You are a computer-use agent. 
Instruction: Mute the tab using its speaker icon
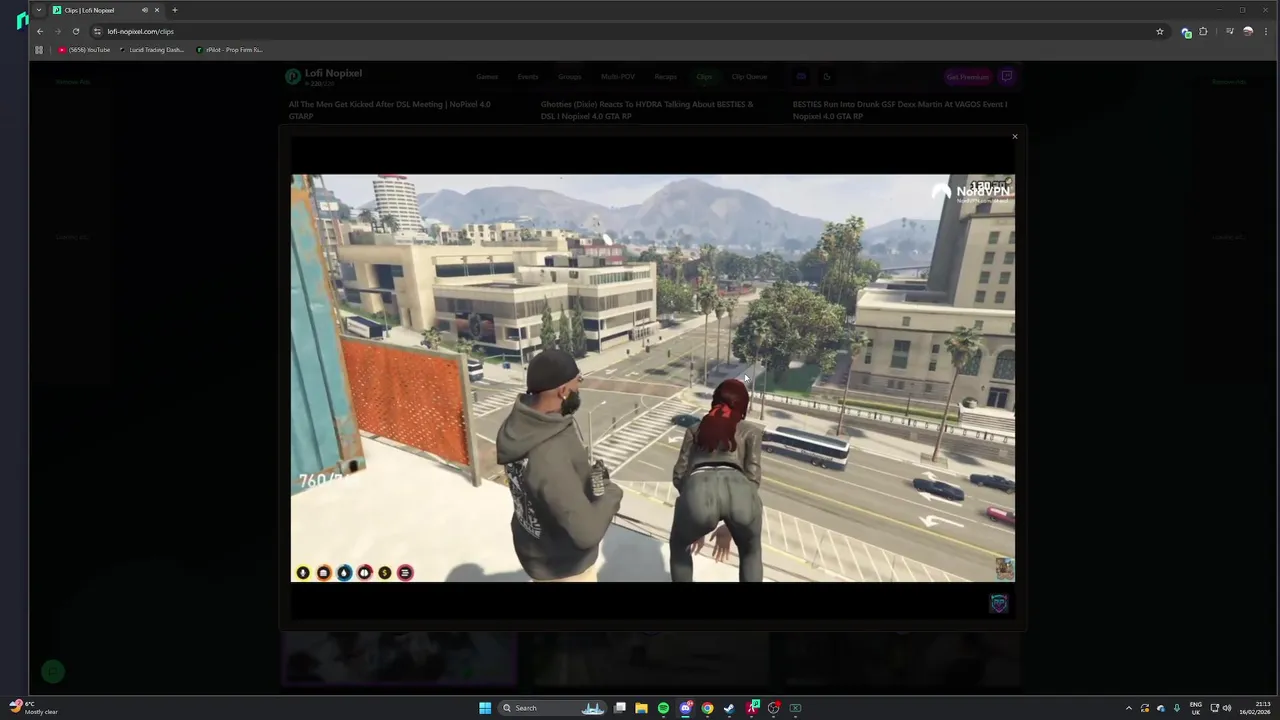(x=145, y=10)
